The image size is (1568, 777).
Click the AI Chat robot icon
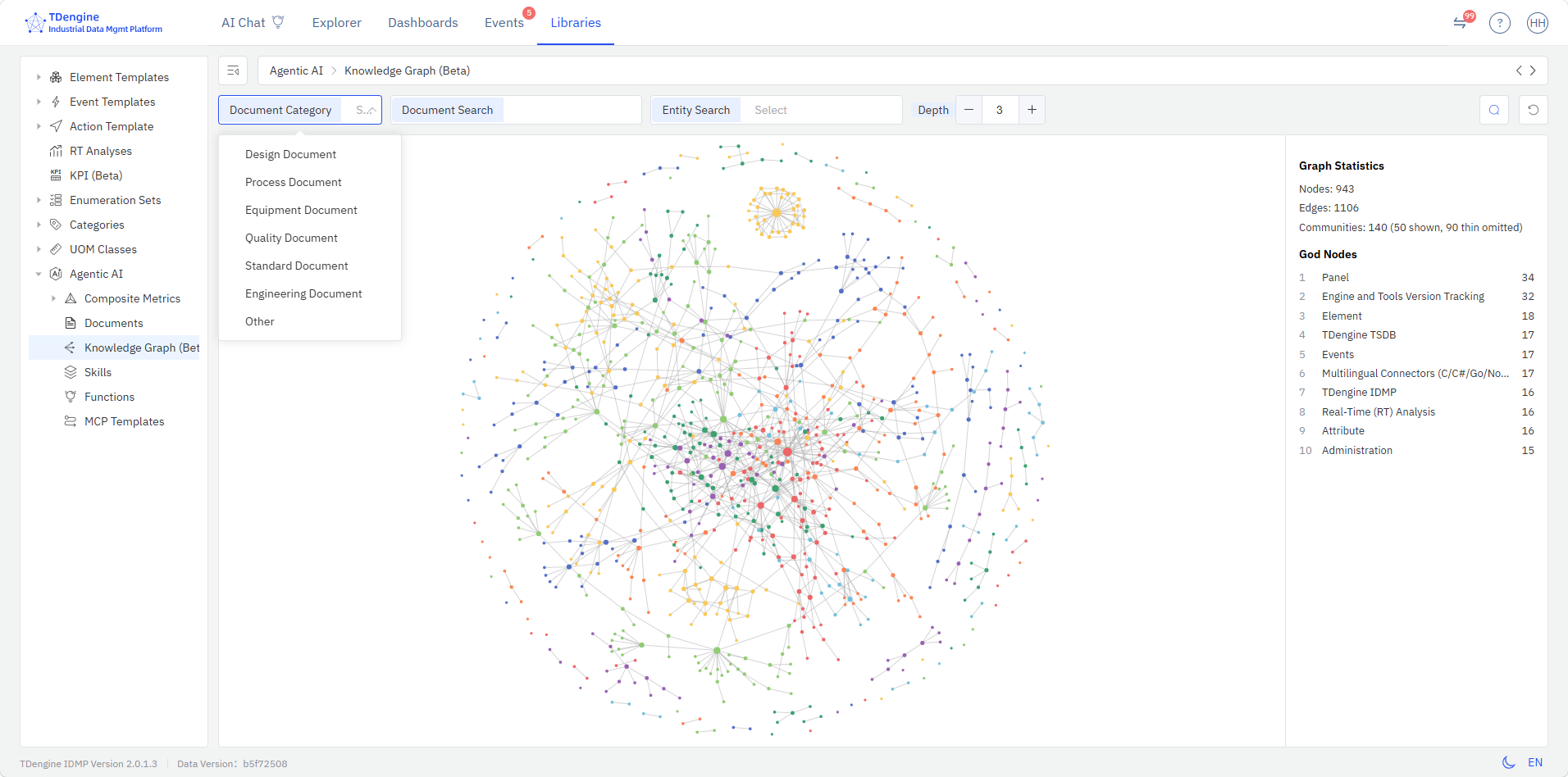[278, 22]
